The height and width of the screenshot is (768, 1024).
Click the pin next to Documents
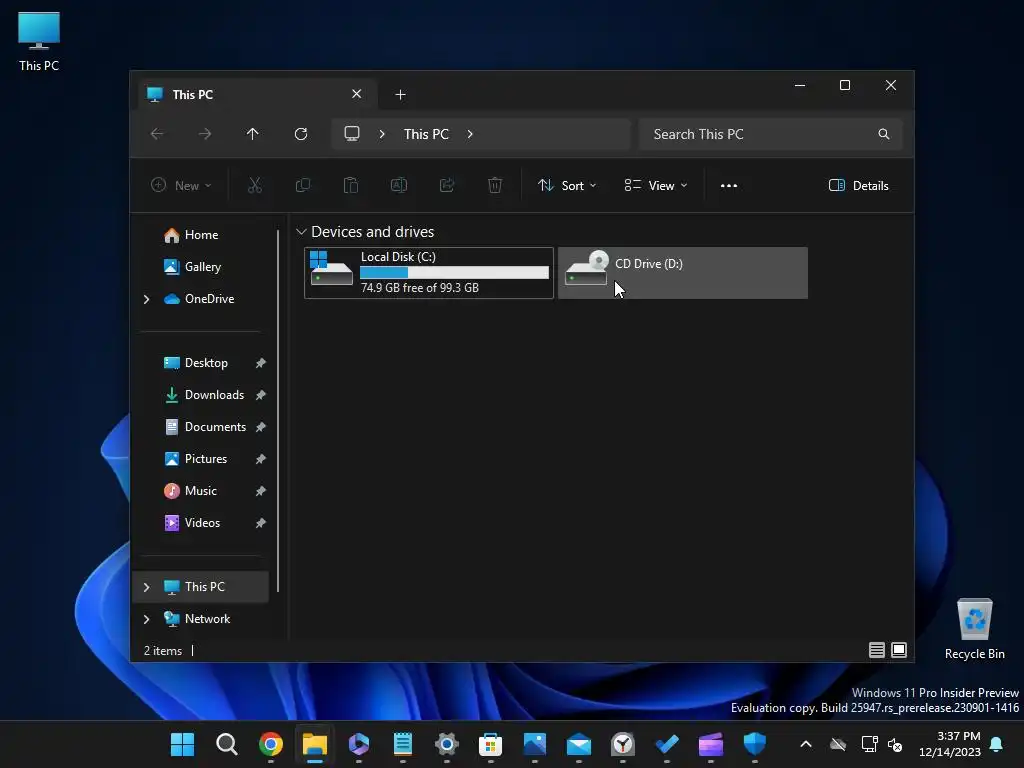pyautogui.click(x=261, y=427)
